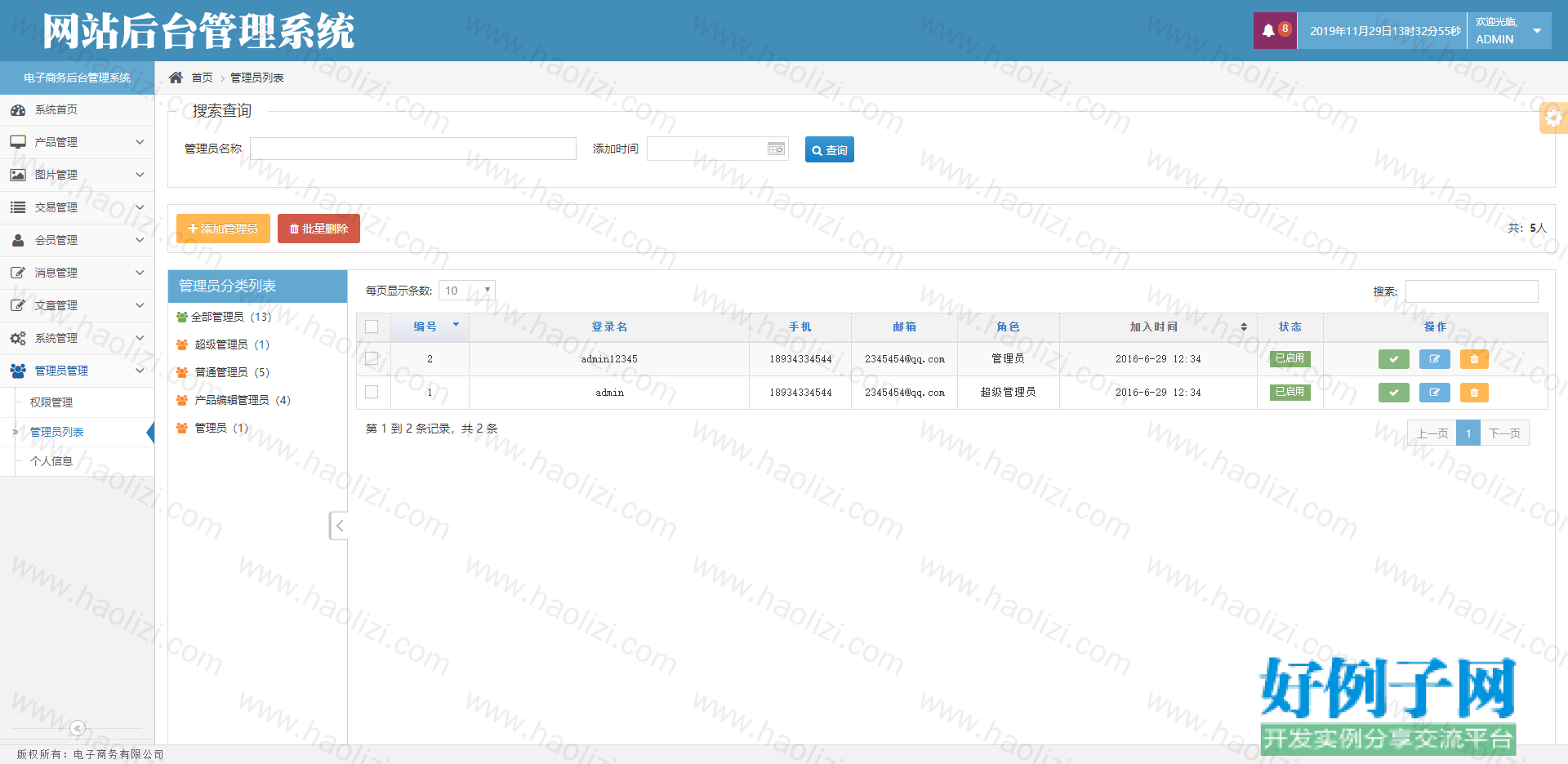Screen dimensions: 1568x764
Task: Click the green check button for admin12345
Action: click(1394, 359)
